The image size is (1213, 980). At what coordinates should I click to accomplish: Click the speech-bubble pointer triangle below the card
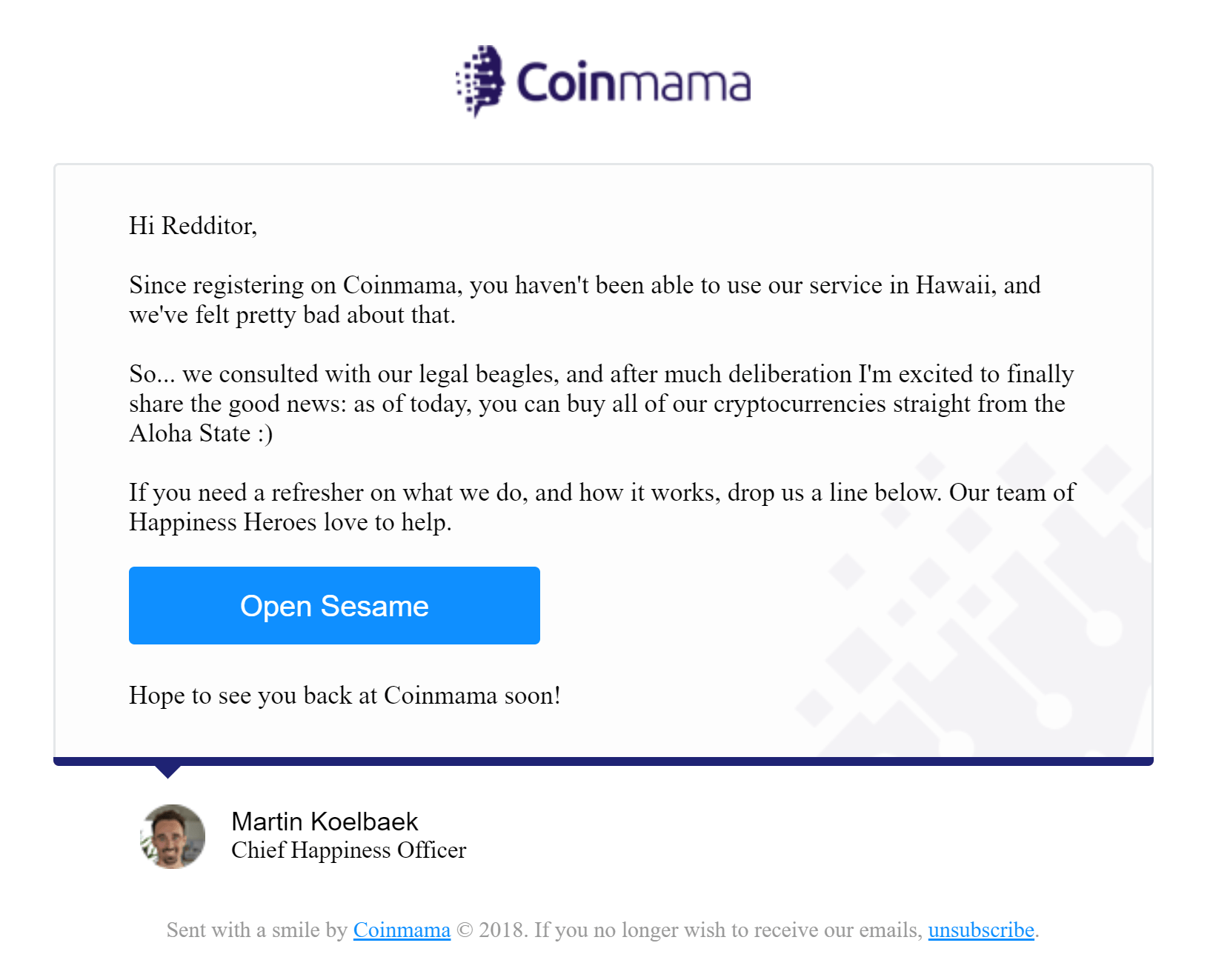[168, 770]
